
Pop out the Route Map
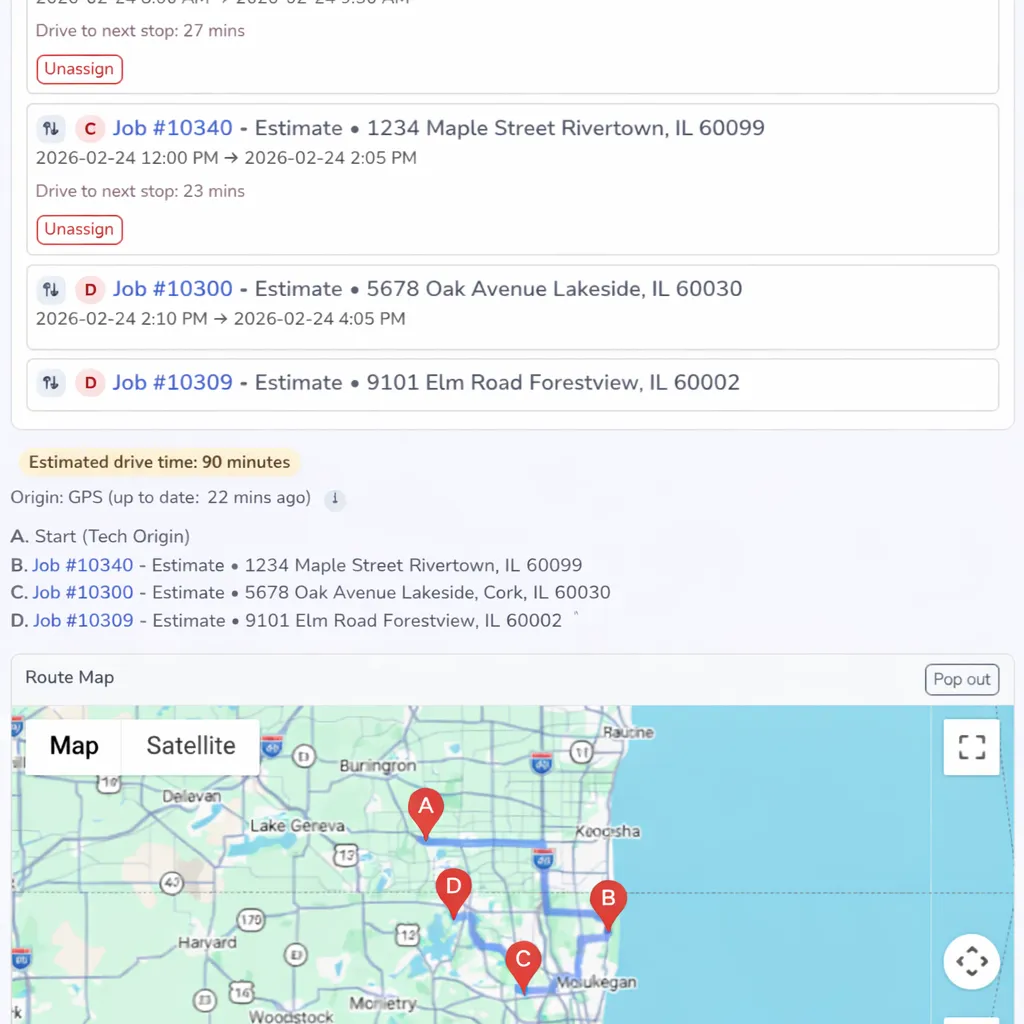(x=961, y=679)
